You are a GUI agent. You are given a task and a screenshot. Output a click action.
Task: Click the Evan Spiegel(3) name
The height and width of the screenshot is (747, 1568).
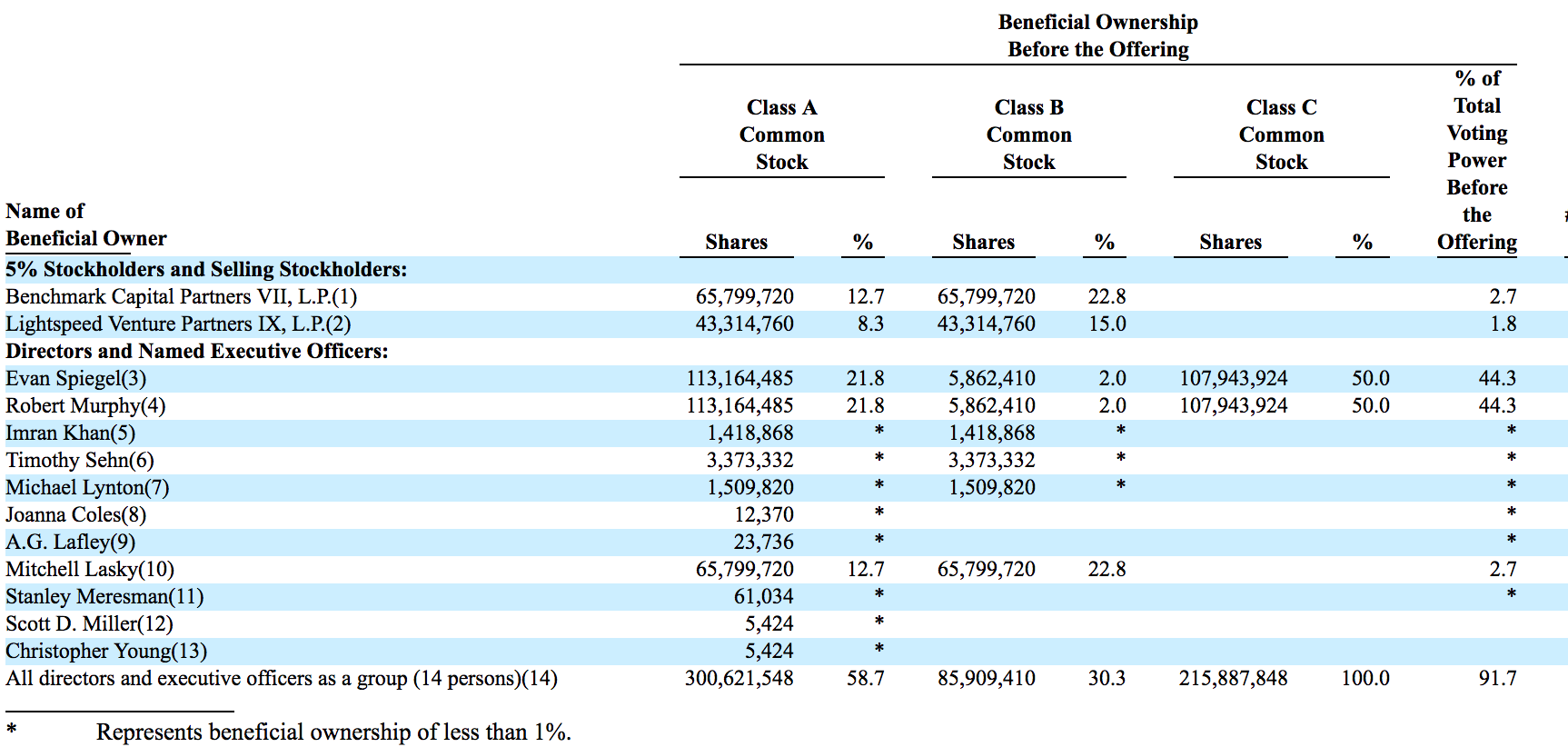[75, 379]
